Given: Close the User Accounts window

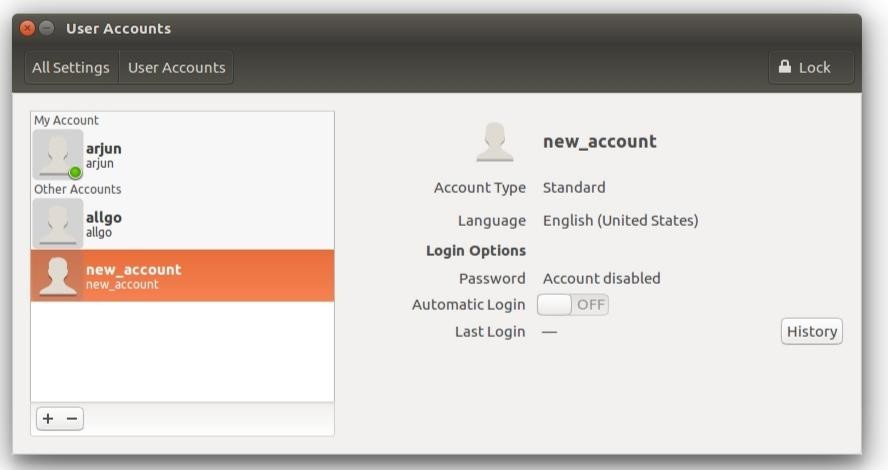Looking at the screenshot, I should pyautogui.click(x=28, y=28).
